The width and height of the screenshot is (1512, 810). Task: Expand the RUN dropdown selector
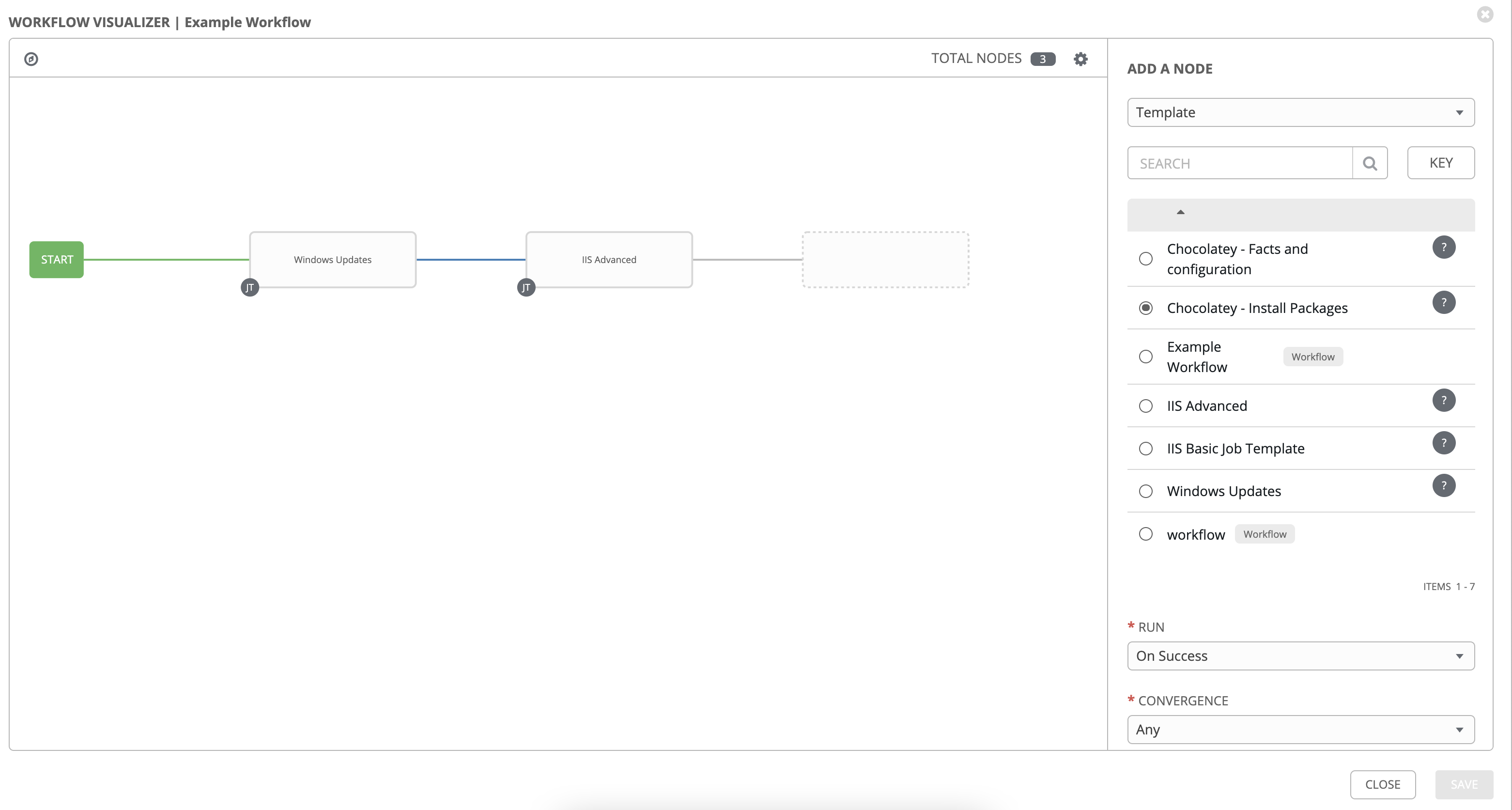point(1299,655)
